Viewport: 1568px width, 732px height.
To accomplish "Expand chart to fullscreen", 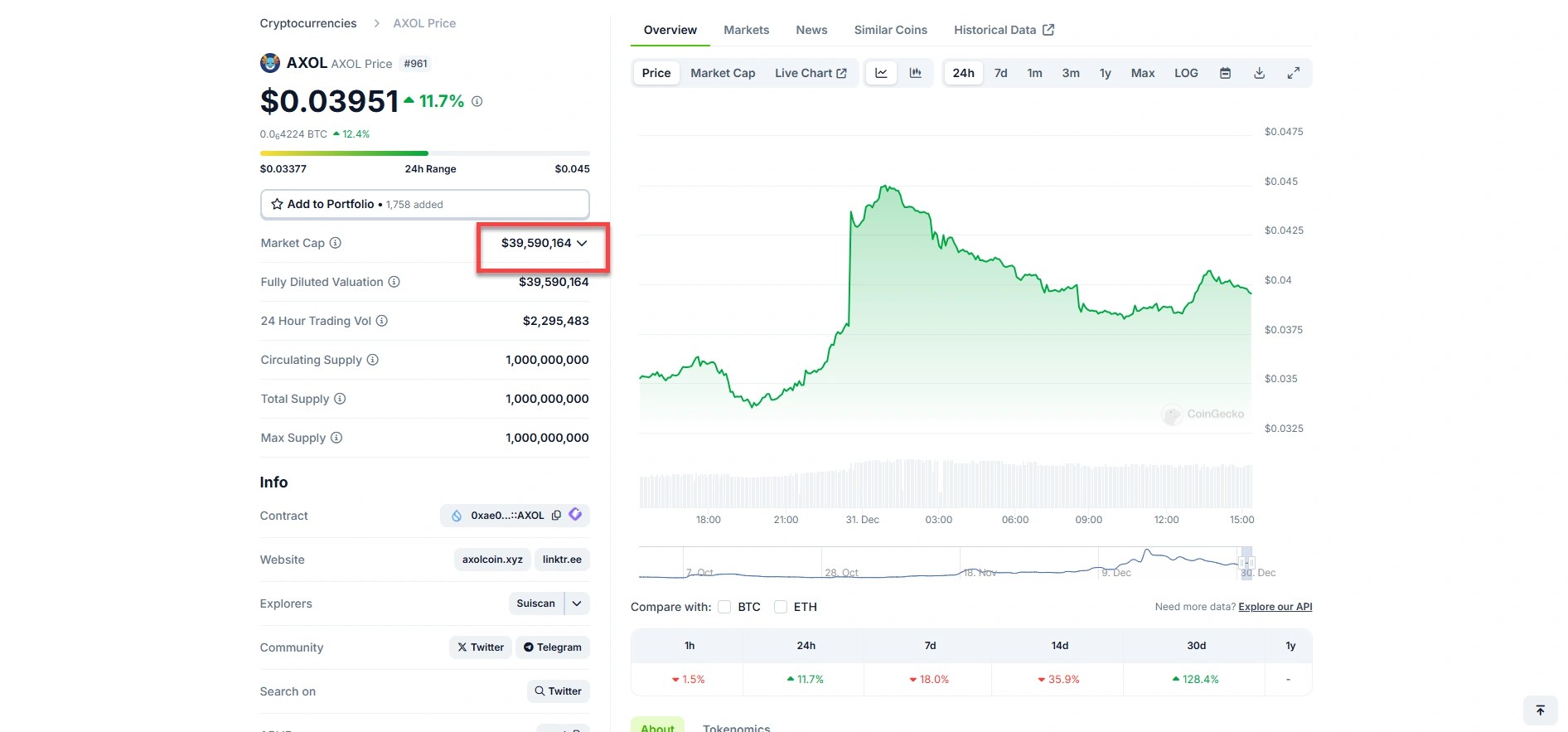I will [1293, 73].
